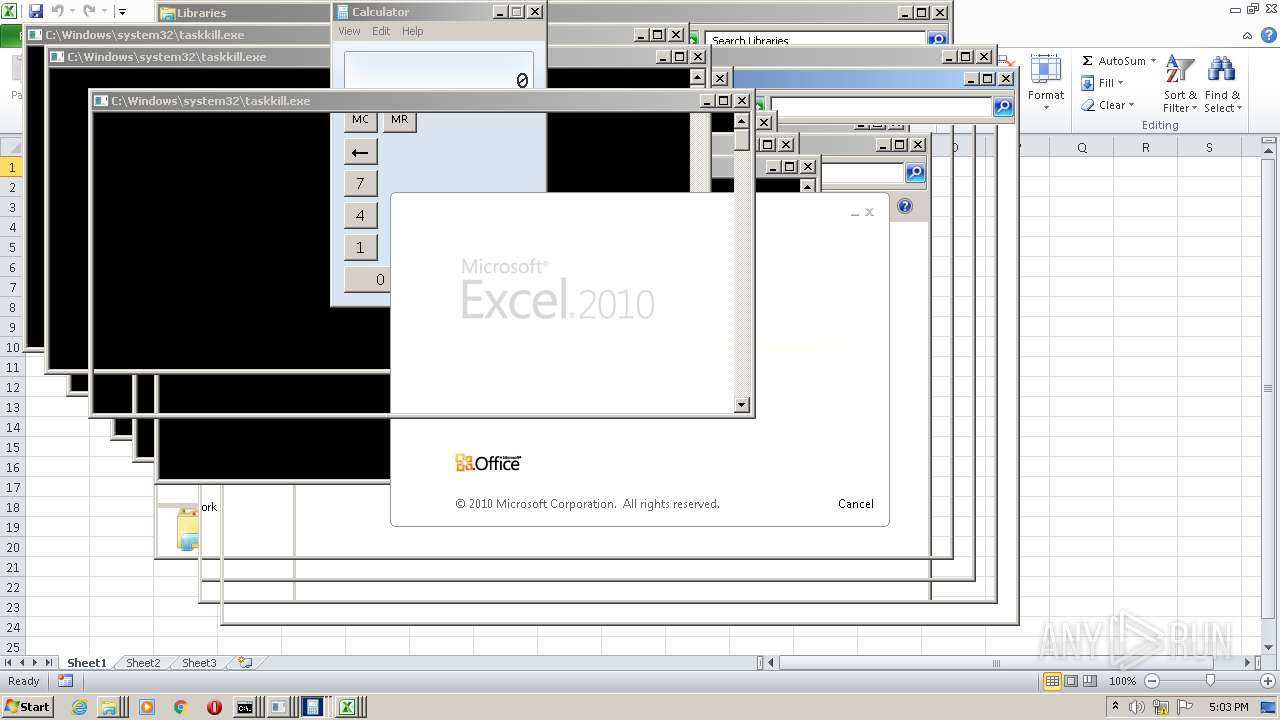This screenshot has width=1280, height=720.
Task: Open the Redo history dropdown arrow
Action: (104, 12)
